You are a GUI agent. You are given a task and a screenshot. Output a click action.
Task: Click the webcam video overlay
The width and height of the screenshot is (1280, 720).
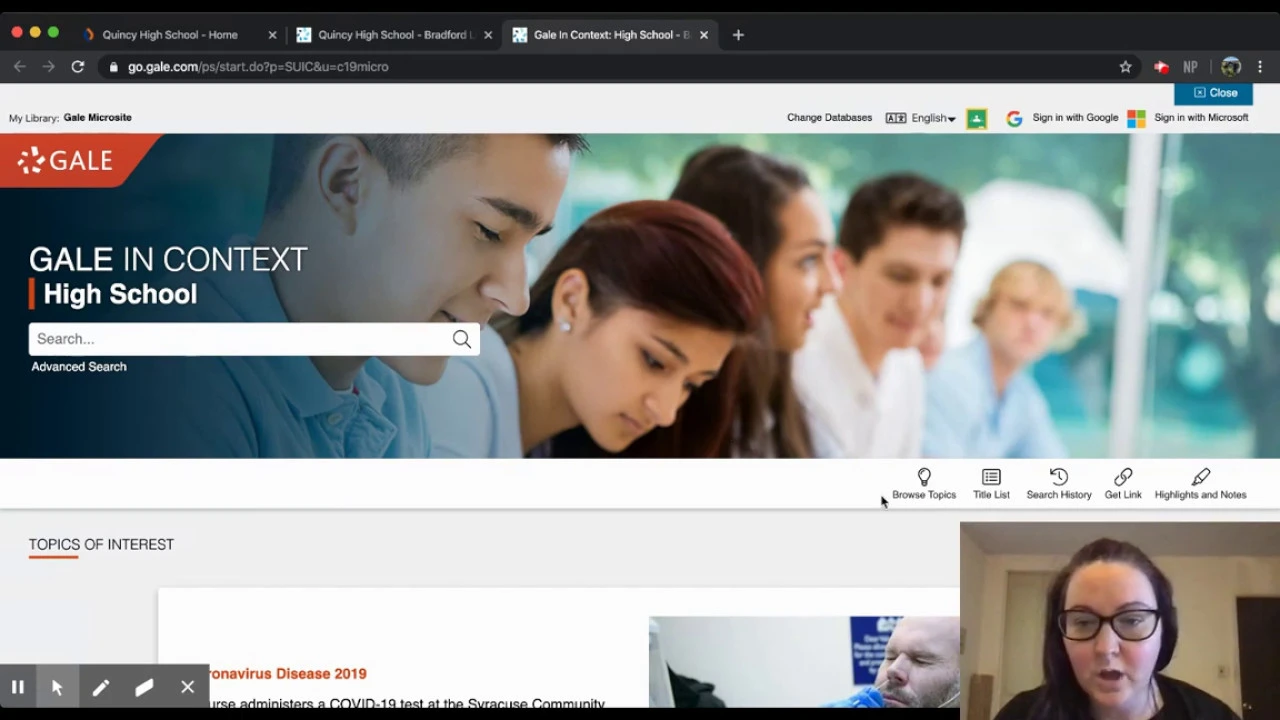point(1120,620)
